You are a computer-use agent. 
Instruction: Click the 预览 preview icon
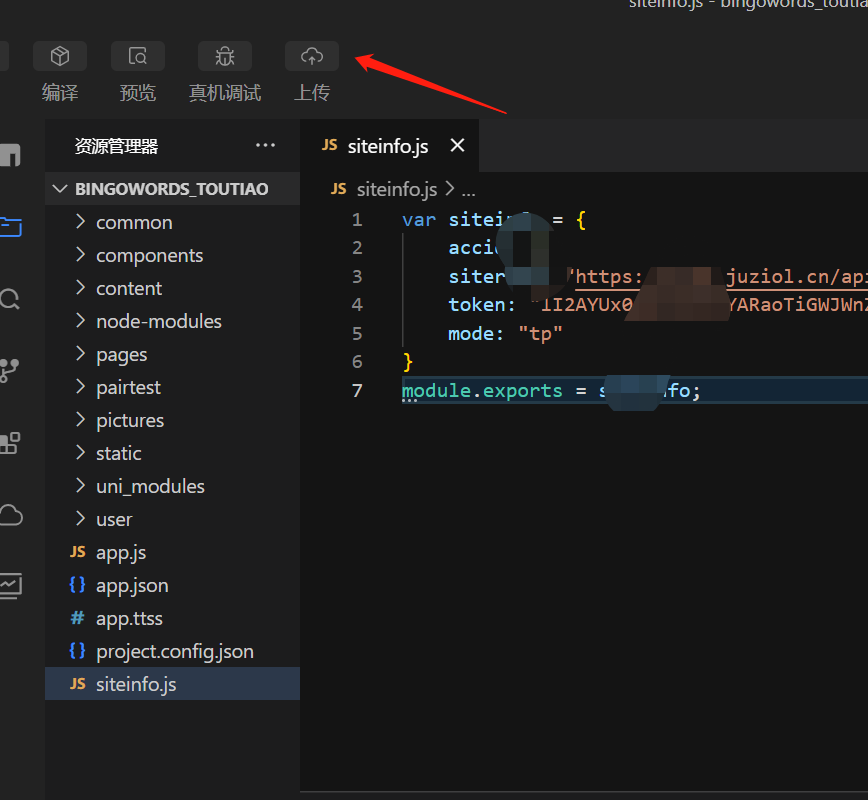[x=138, y=57]
